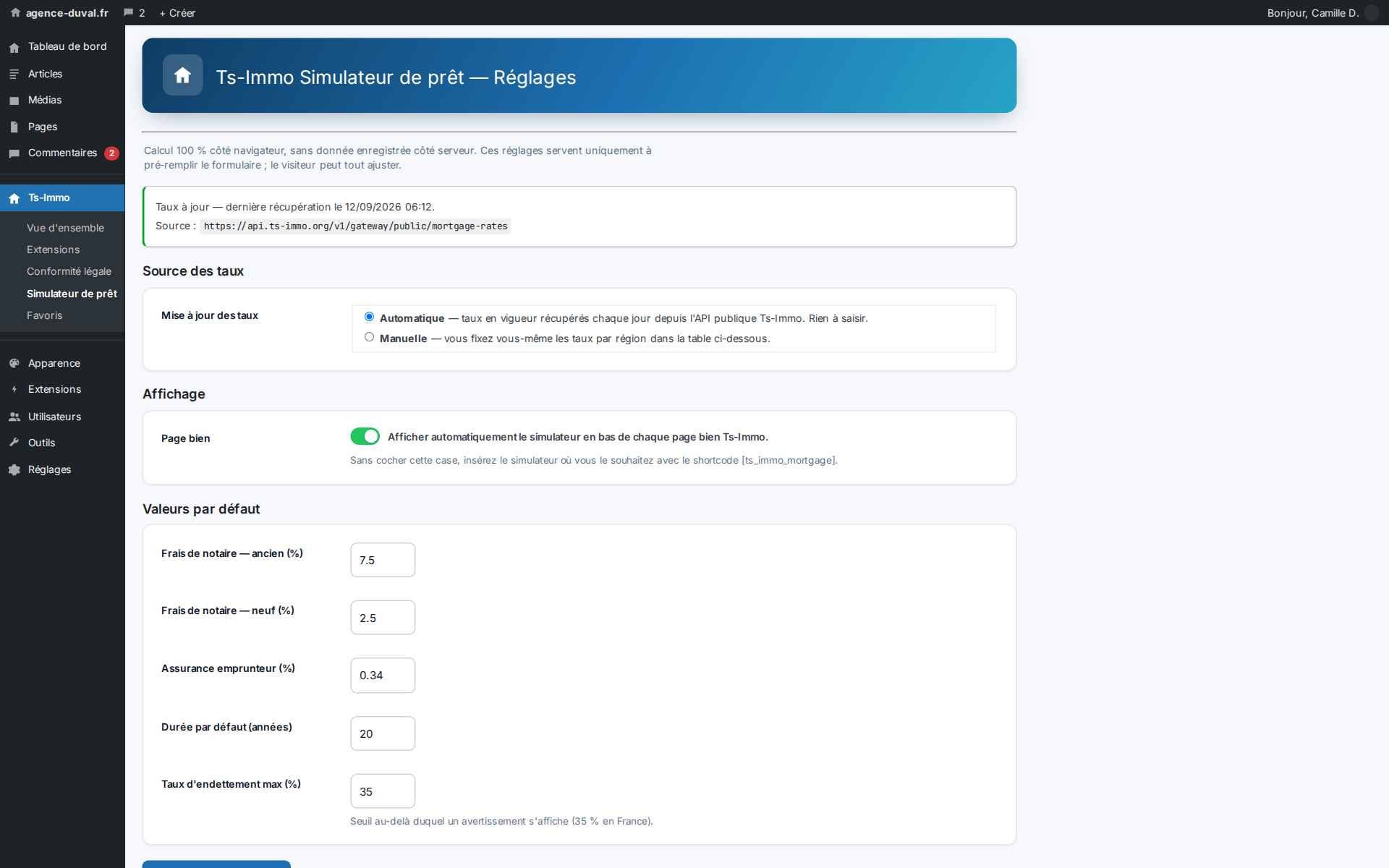Viewport: 1389px width, 868px height.
Task: Open the Simulateur de prêt submenu item
Action: coord(72,294)
